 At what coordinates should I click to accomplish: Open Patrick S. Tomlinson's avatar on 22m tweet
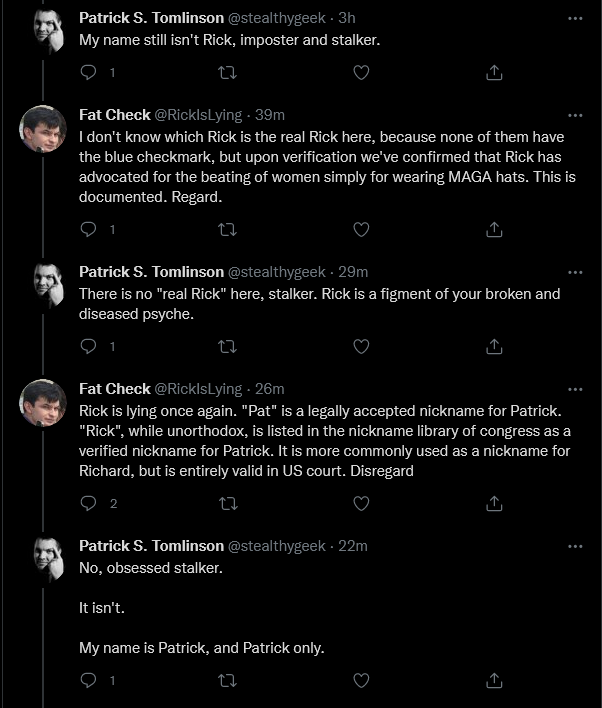(49, 559)
